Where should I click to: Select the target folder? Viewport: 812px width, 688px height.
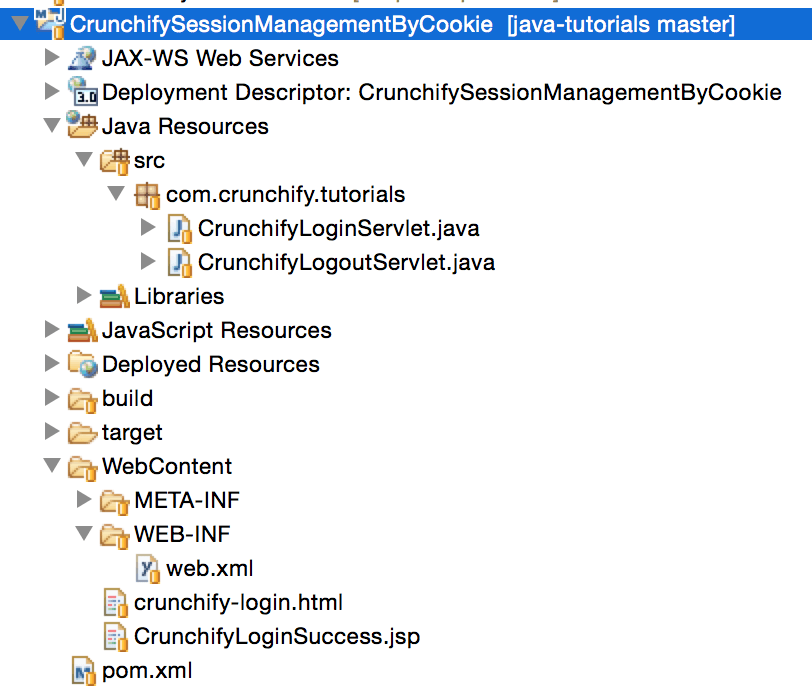131,433
